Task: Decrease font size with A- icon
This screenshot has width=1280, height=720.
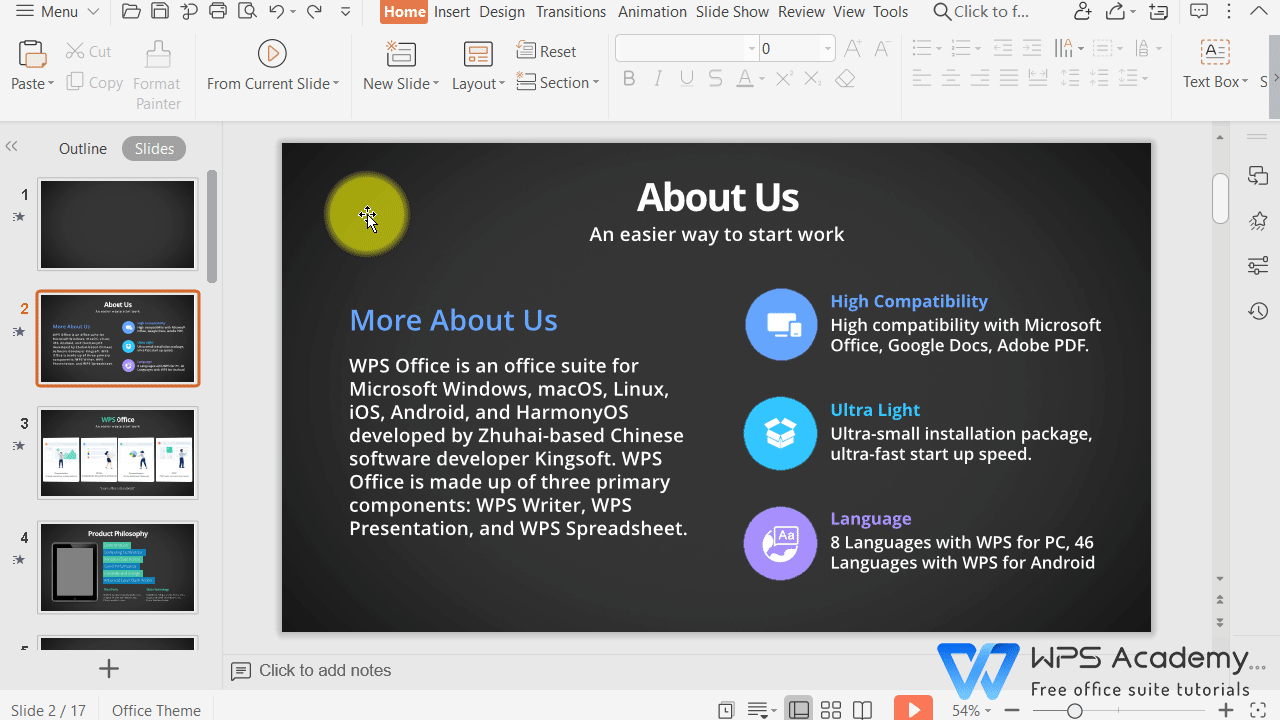Action: coord(882,49)
